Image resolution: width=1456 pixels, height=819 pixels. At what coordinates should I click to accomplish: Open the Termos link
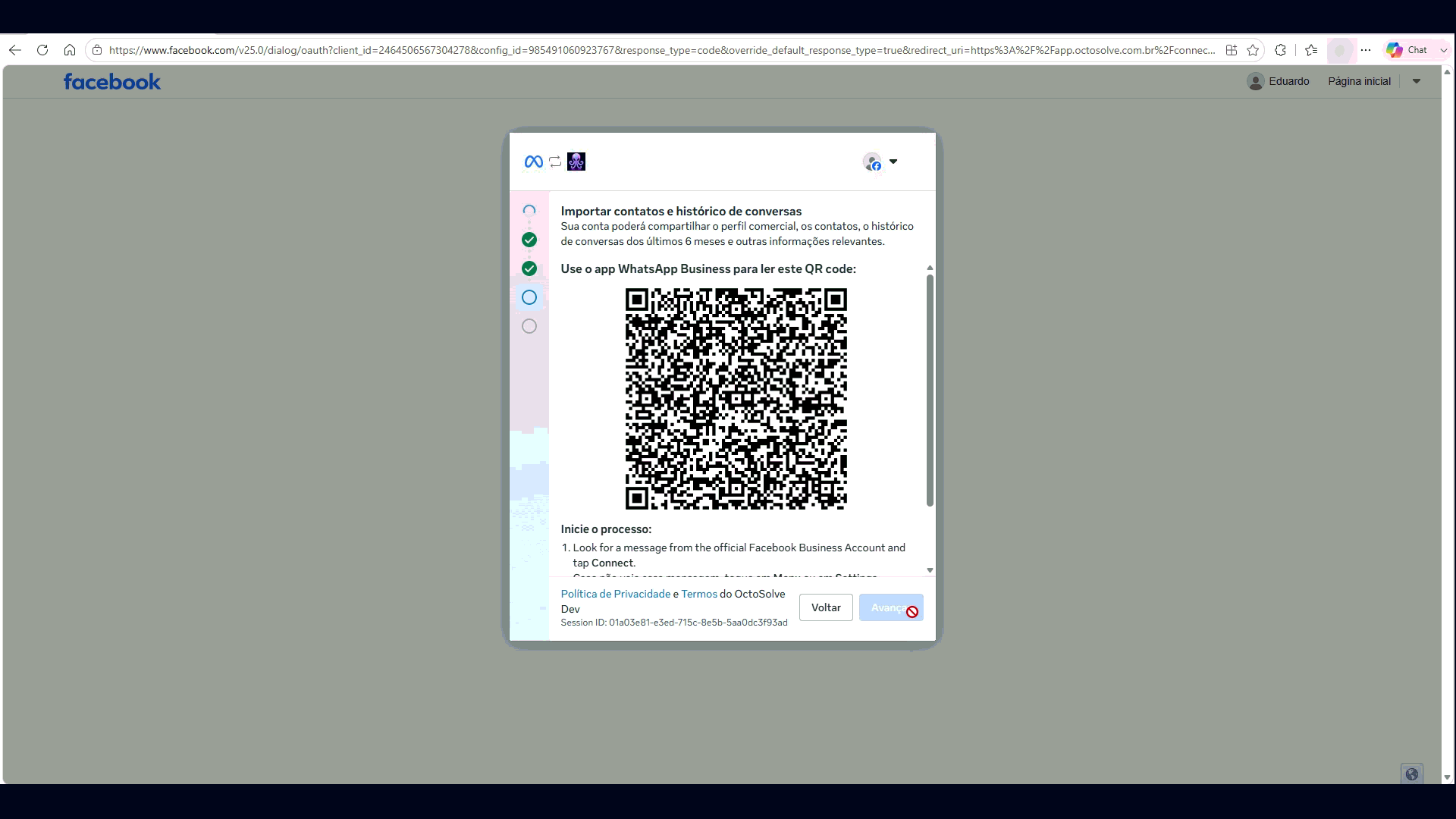tap(699, 594)
